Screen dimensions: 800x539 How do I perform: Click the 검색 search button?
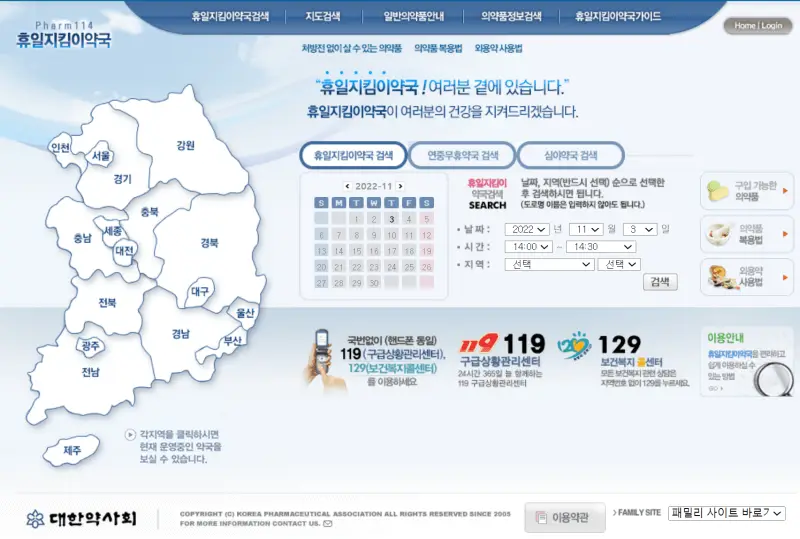pos(660,282)
